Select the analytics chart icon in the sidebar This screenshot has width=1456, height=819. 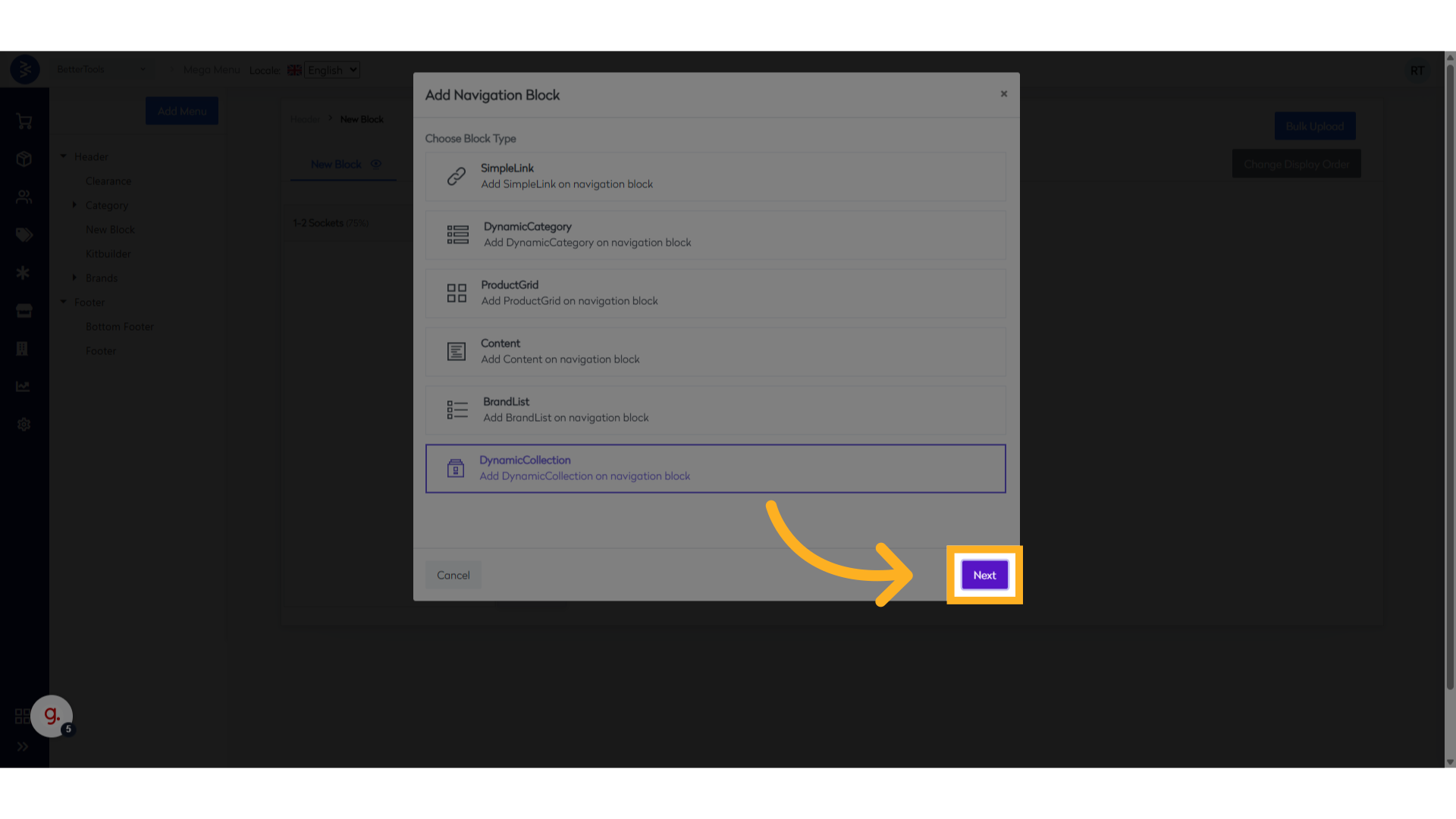pos(24,386)
